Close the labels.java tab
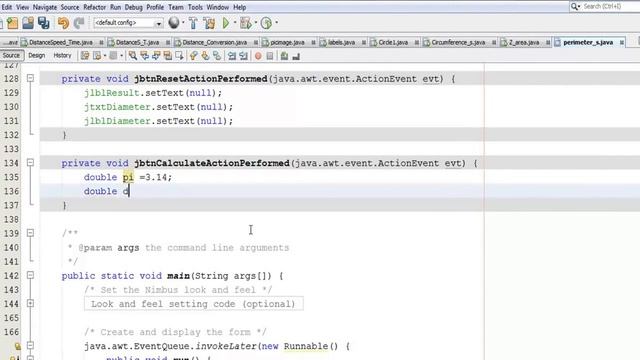The height and width of the screenshot is (360, 640). [x=364, y=42]
